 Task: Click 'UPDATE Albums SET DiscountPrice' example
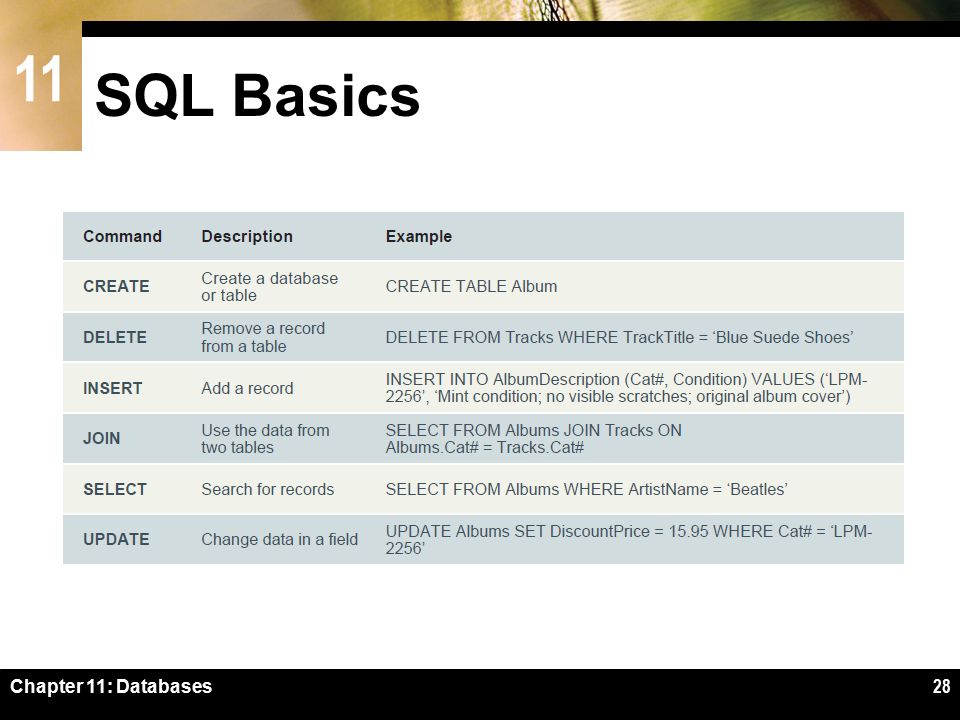(629, 539)
